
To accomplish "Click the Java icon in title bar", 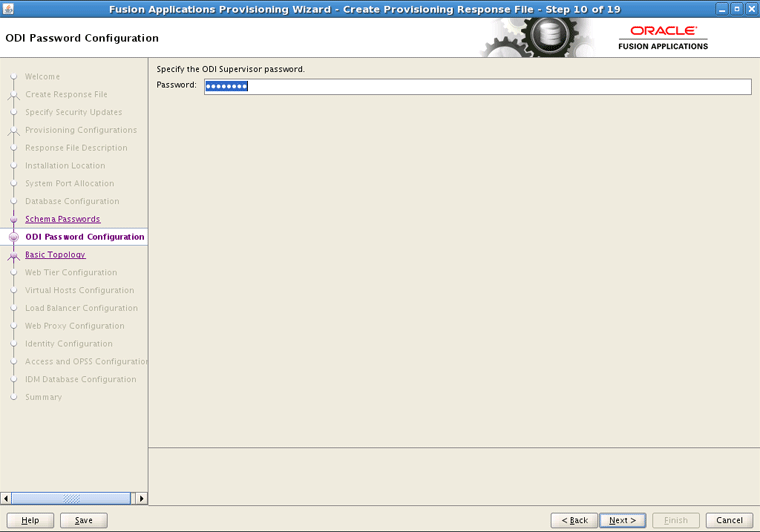I will pyautogui.click(x=8, y=8).
